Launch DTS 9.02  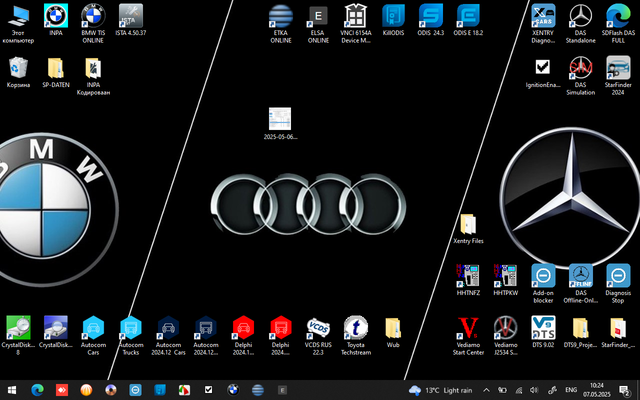543,332
